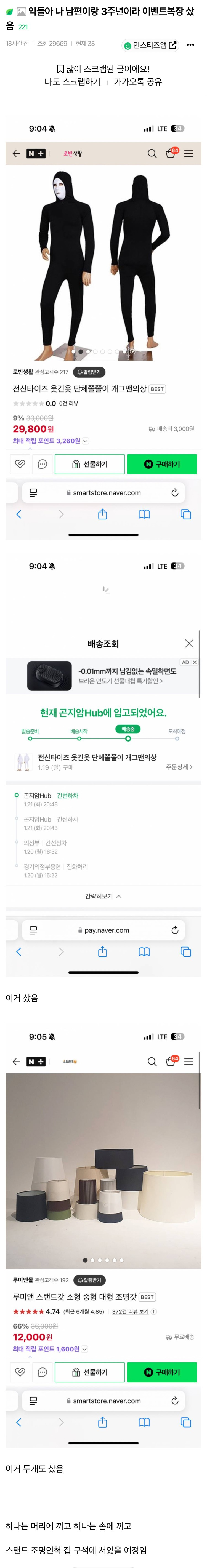The height and width of the screenshot is (1568, 207).
Task: Collapse the tracking details with 간략히보기
Action: pyautogui.click(x=103, y=896)
